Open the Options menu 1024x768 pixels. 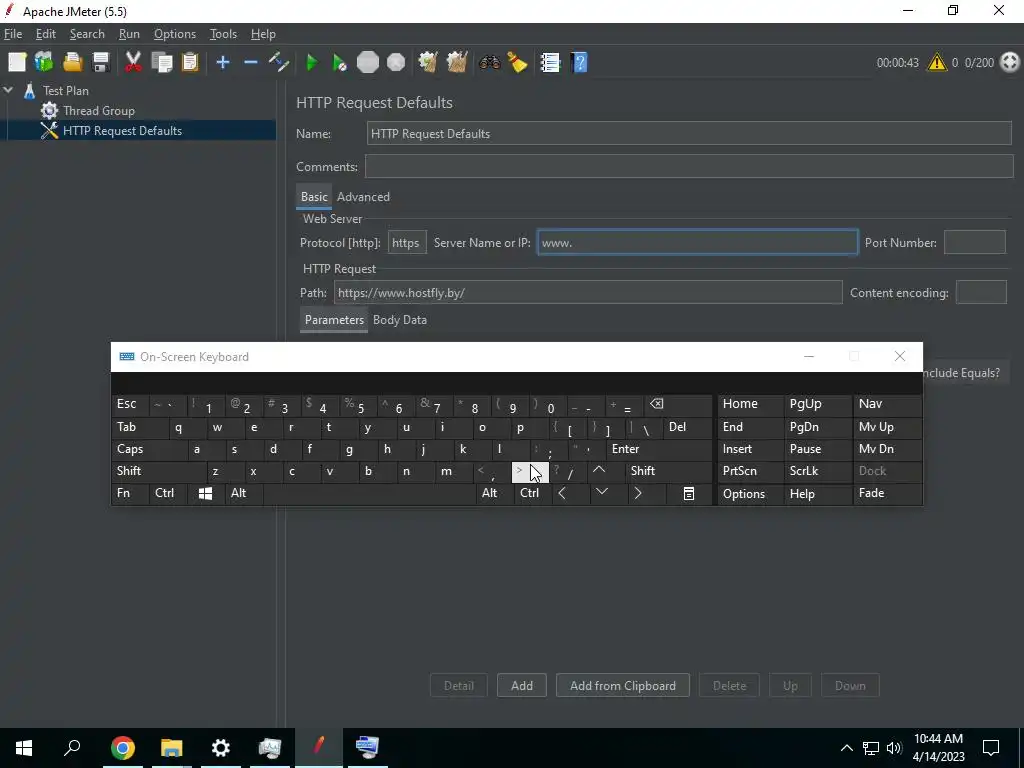click(174, 34)
